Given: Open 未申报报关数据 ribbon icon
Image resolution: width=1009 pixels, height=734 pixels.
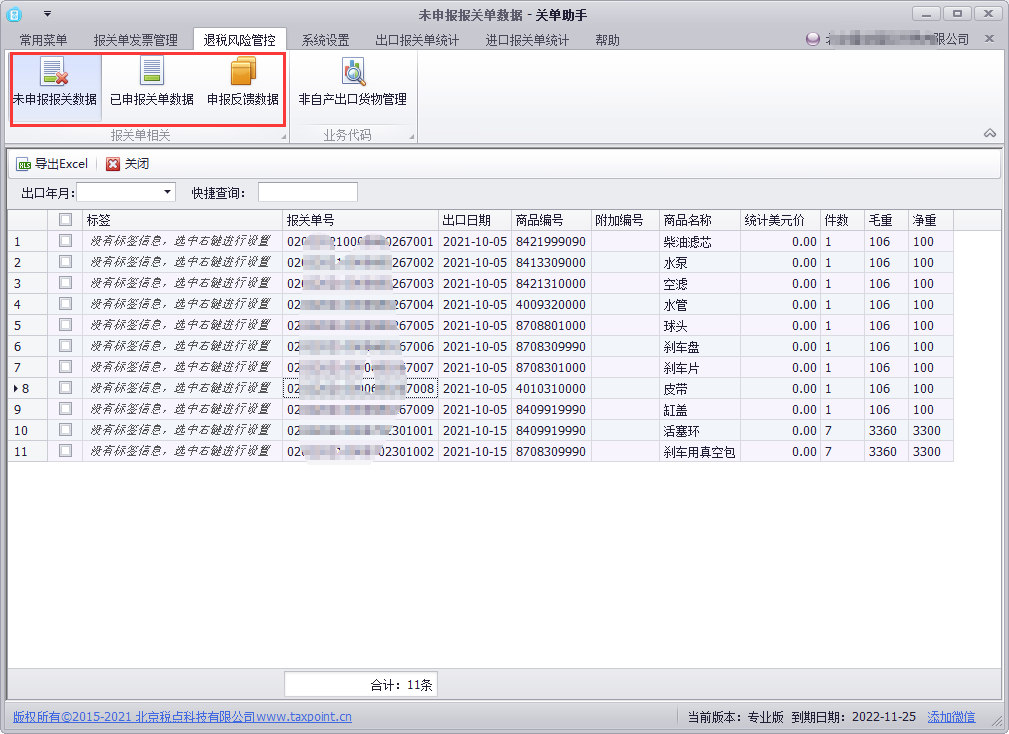Looking at the screenshot, I should click(55, 81).
